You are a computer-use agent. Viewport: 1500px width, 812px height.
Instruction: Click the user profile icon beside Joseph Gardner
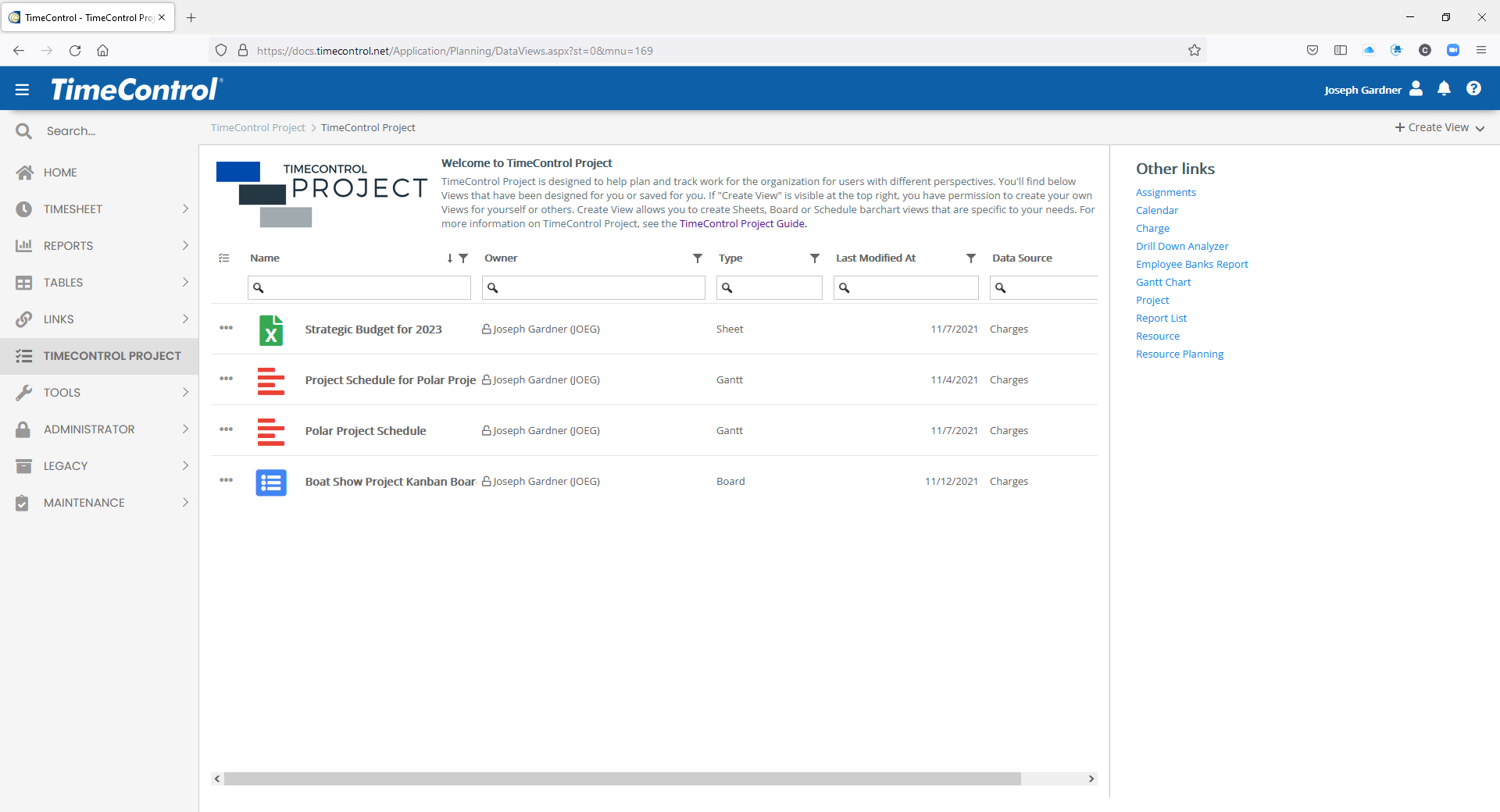coord(1416,88)
